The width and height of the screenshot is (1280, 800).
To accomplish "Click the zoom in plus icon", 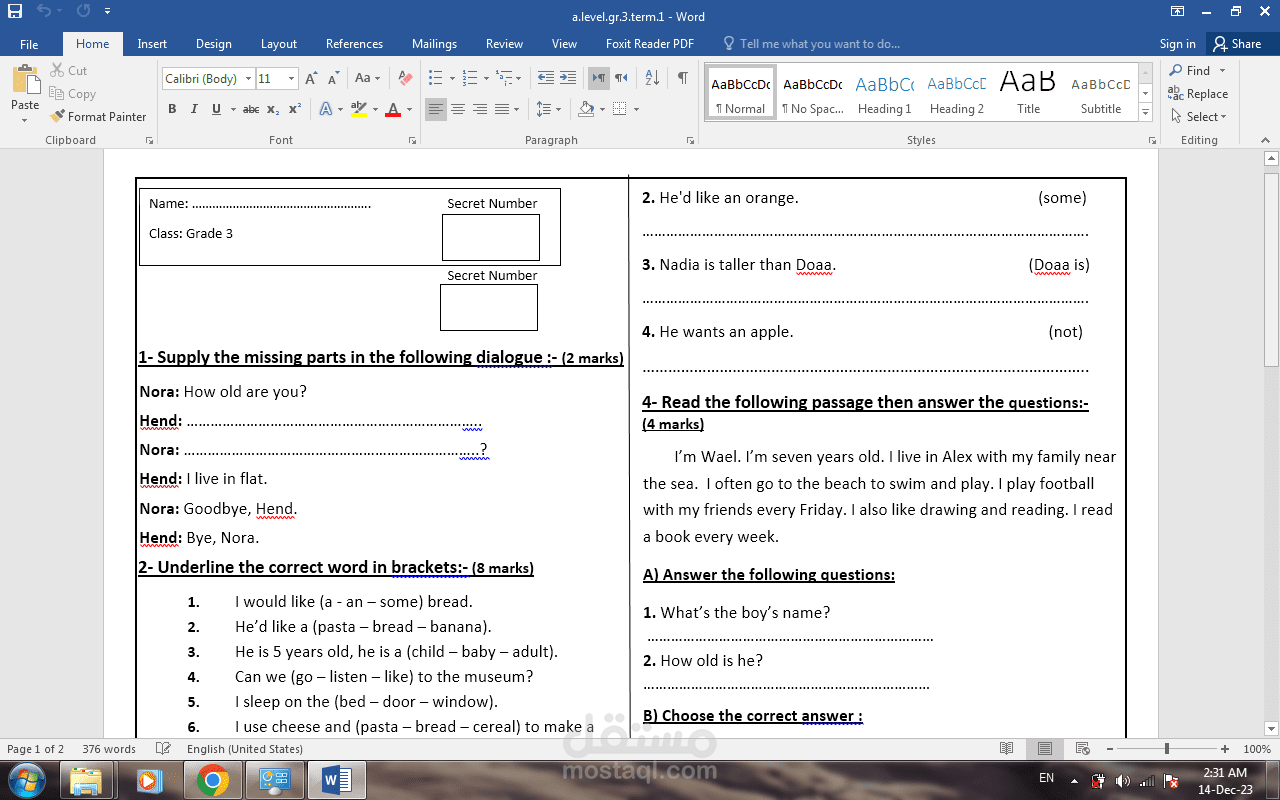I will pyautogui.click(x=1225, y=749).
